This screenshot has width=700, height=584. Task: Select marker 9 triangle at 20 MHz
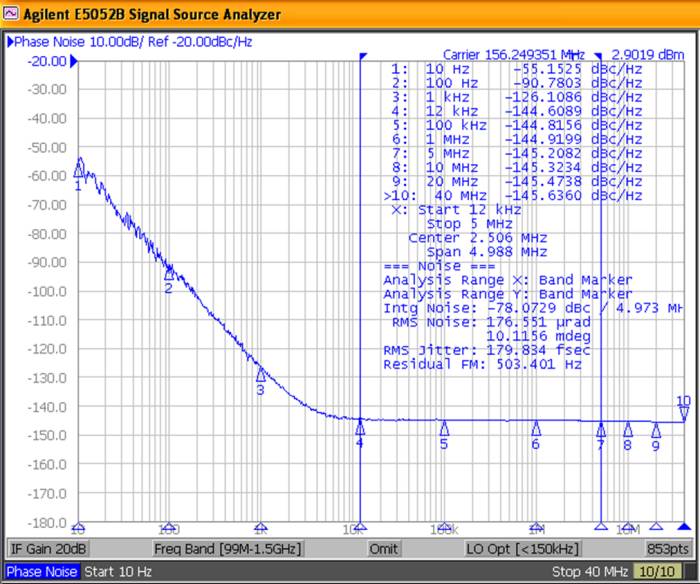pos(656,431)
